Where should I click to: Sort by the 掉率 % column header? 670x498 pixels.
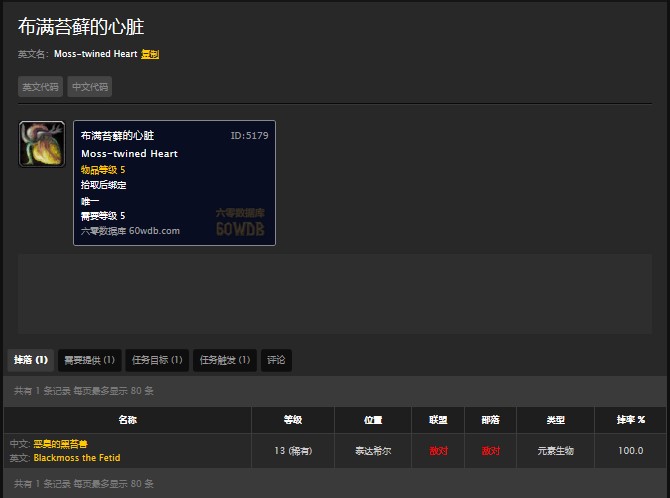[630, 420]
